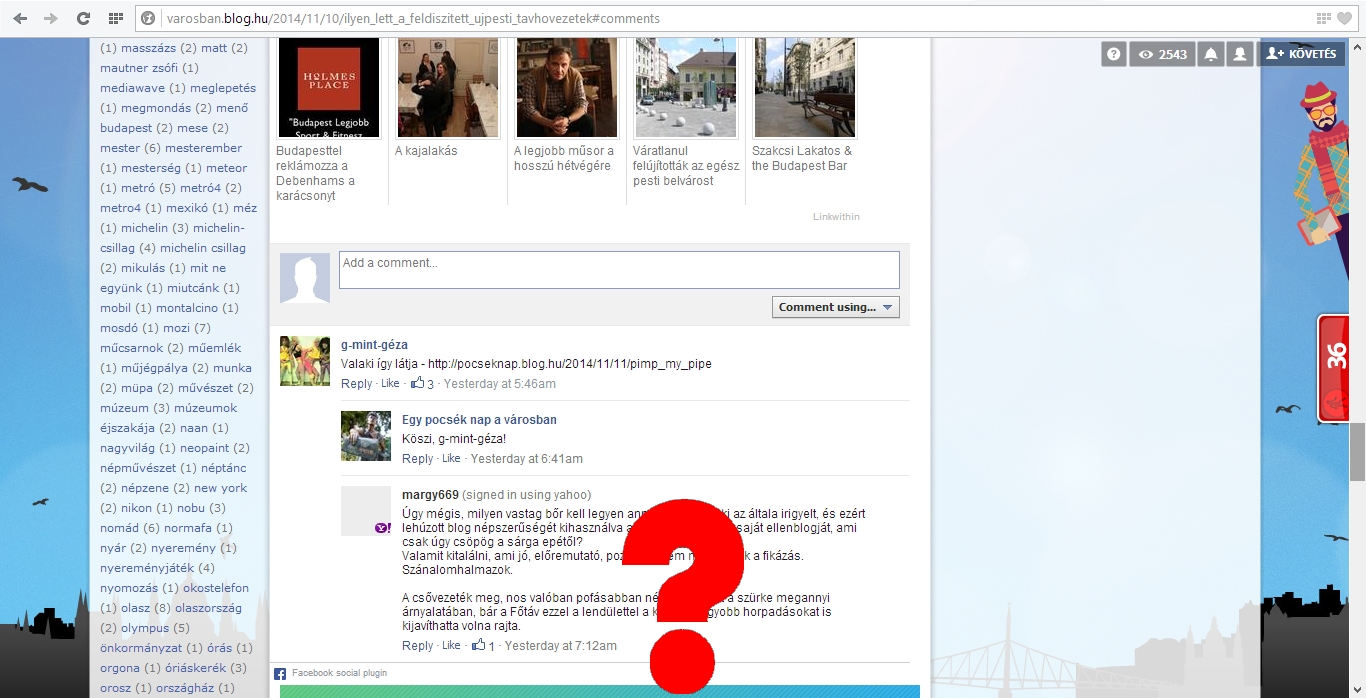Open Egy pocsék nap a városban profile

[479, 420]
